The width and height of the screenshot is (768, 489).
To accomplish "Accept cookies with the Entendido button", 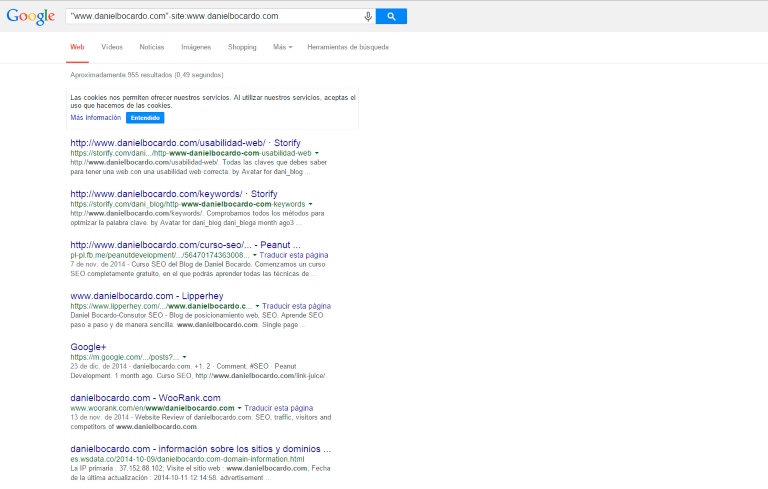I will point(145,118).
